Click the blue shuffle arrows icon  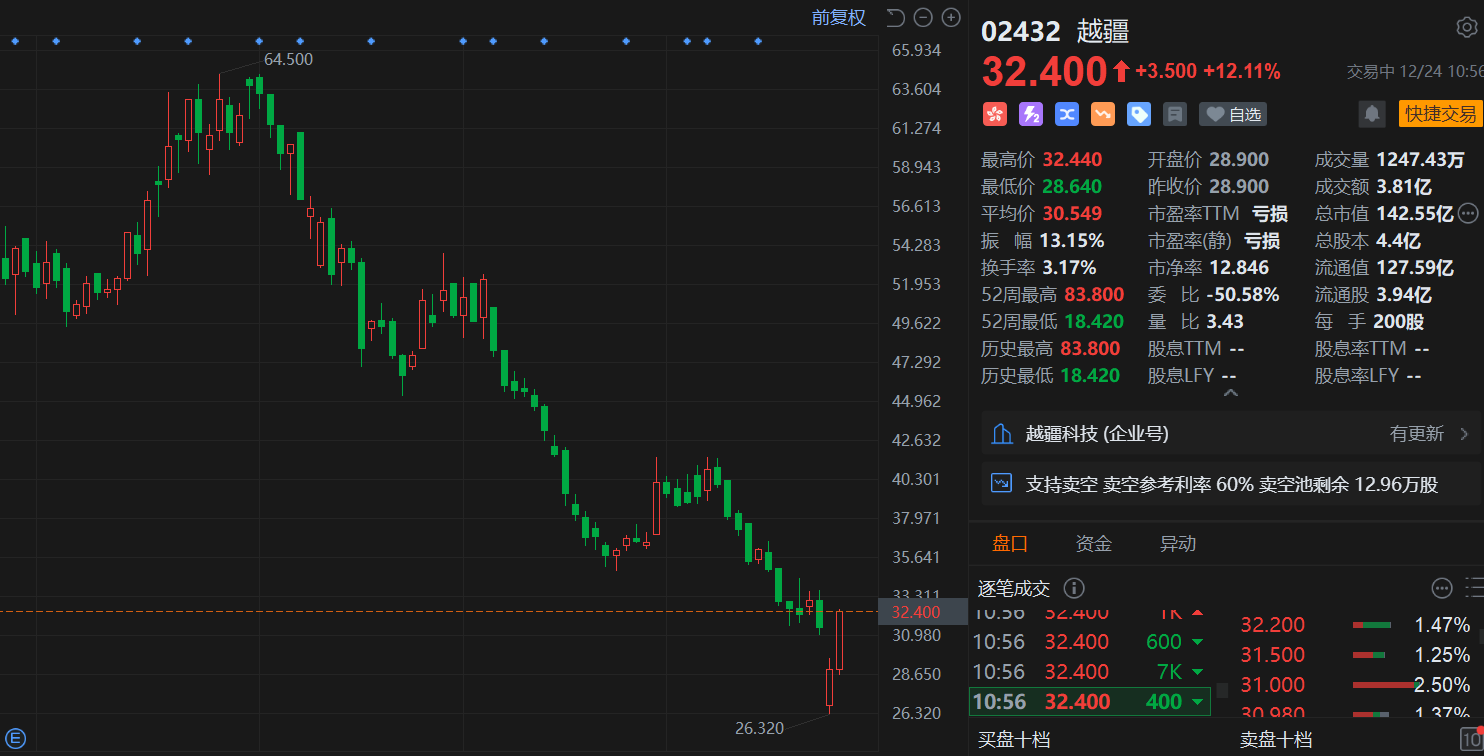[1067, 114]
